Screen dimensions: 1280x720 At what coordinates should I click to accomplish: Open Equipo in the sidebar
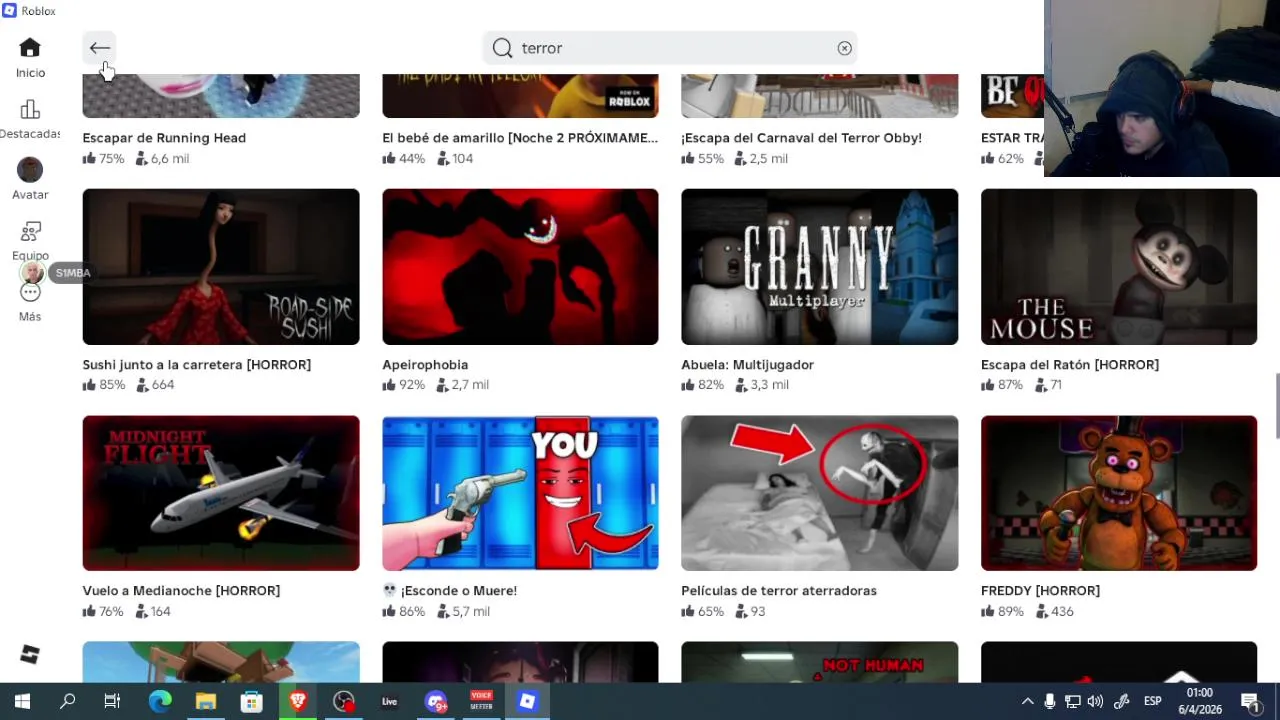tap(30, 241)
